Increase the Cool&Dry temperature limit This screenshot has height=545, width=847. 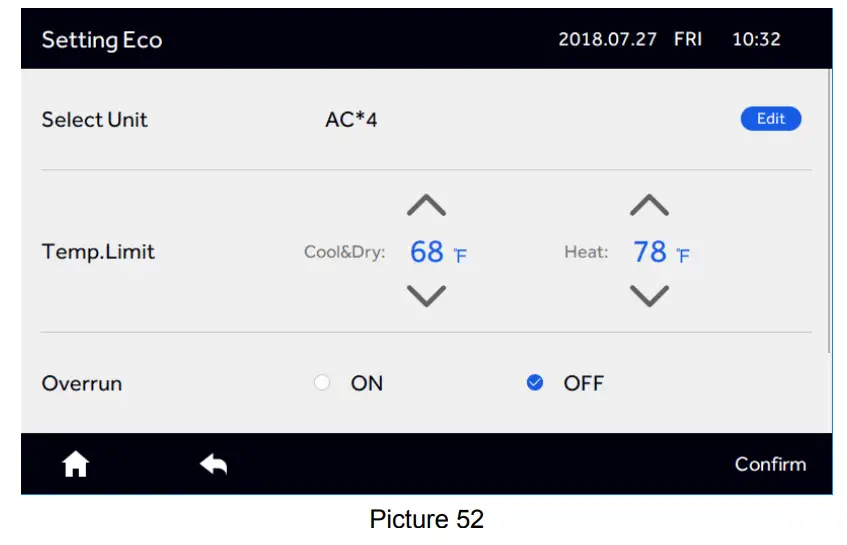coord(427,206)
